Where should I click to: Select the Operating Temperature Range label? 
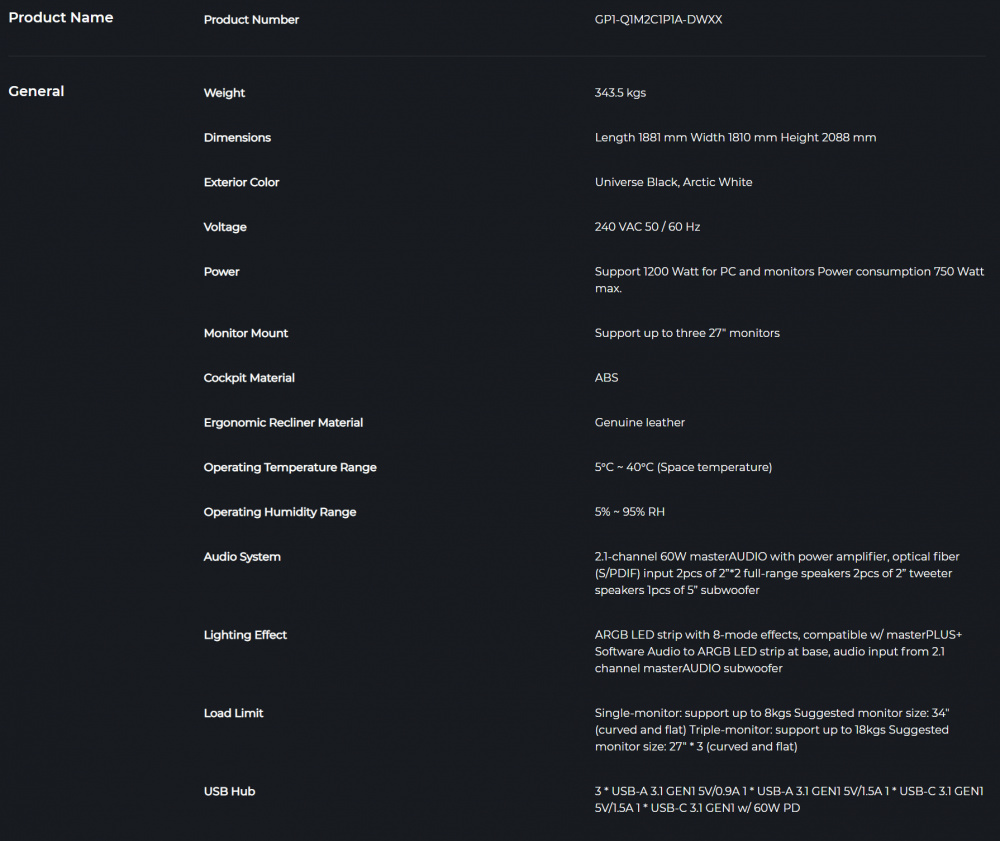point(290,467)
